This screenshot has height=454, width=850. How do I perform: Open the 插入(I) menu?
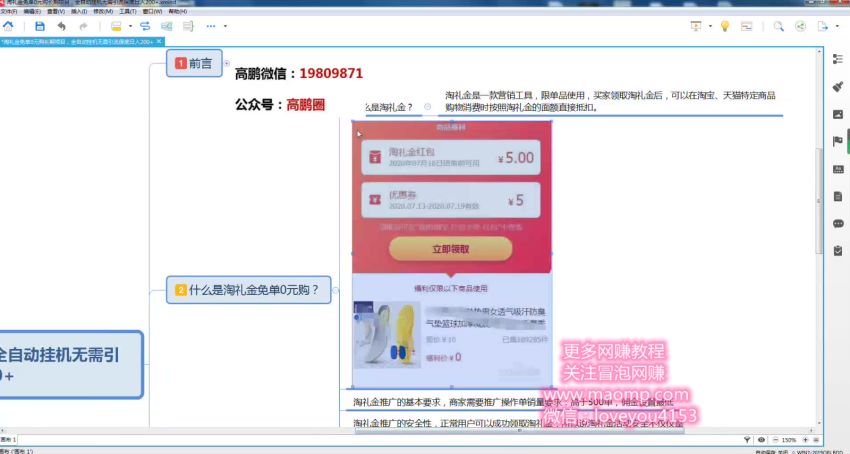(79, 11)
